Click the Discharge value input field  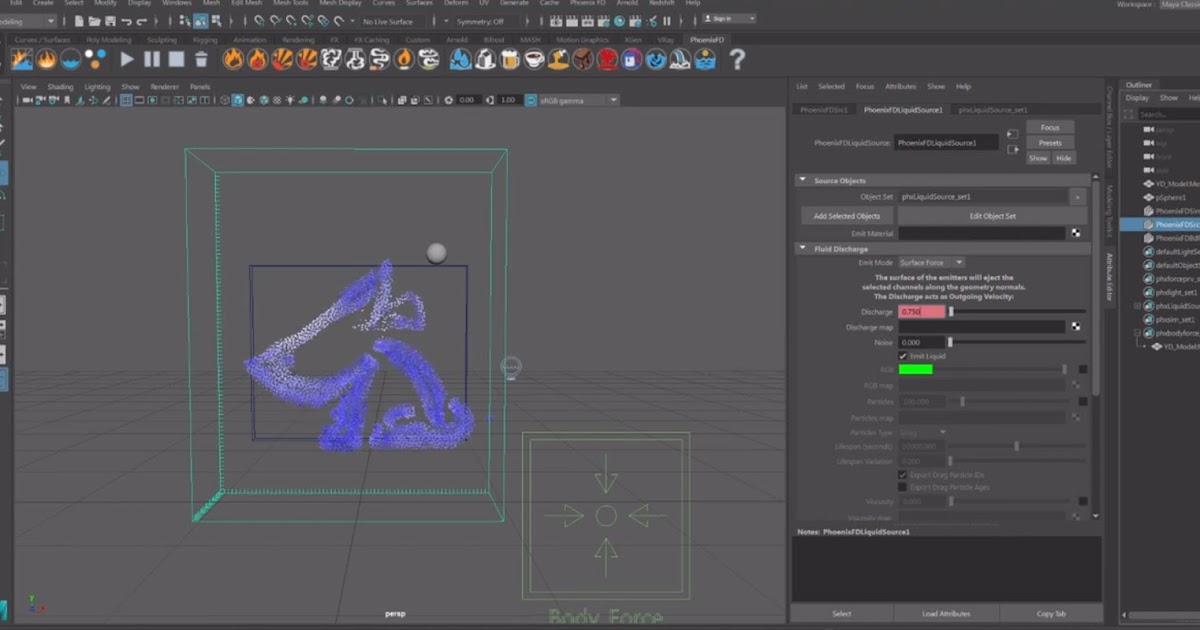922,312
